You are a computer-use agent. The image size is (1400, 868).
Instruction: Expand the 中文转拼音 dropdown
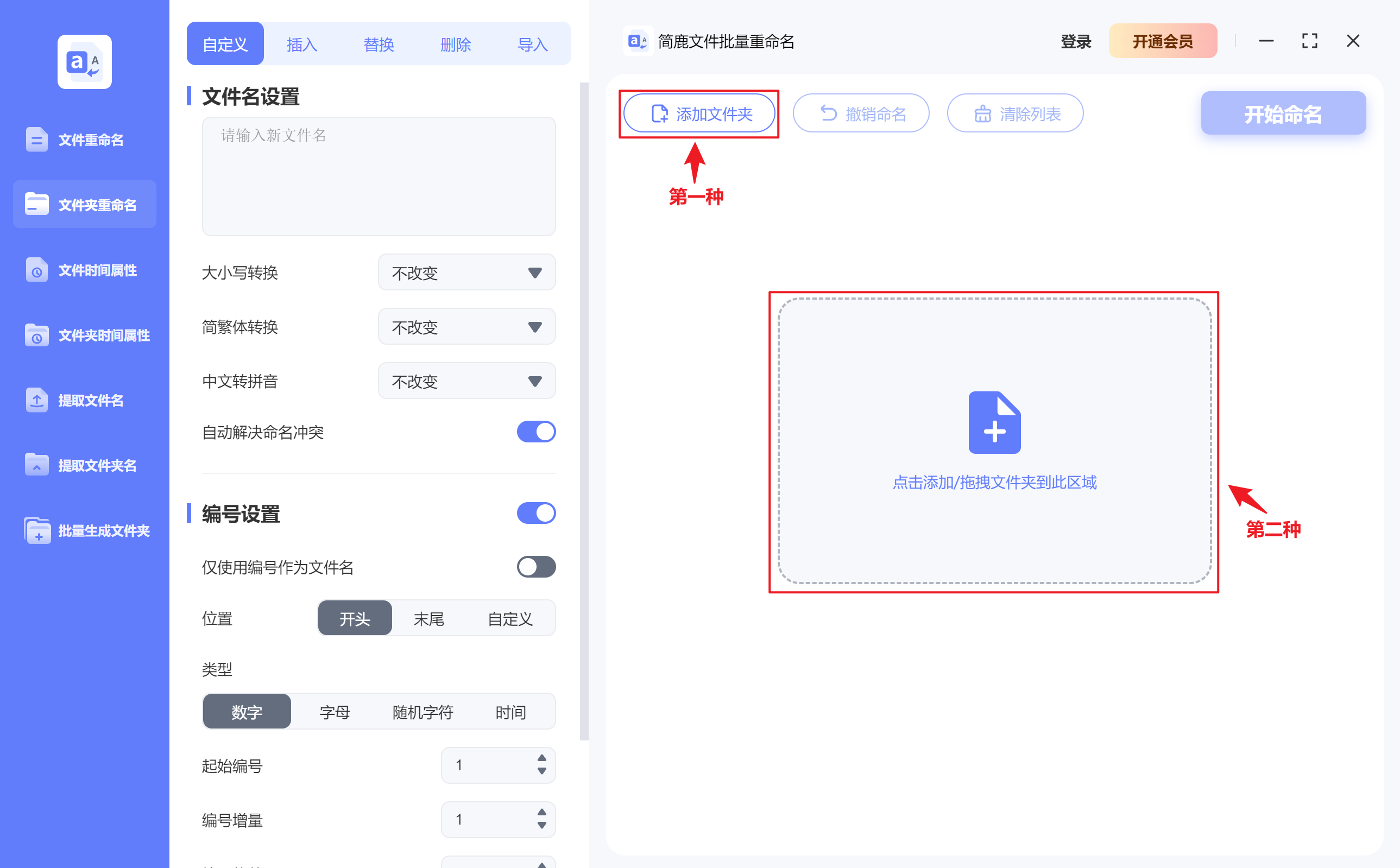coord(466,381)
